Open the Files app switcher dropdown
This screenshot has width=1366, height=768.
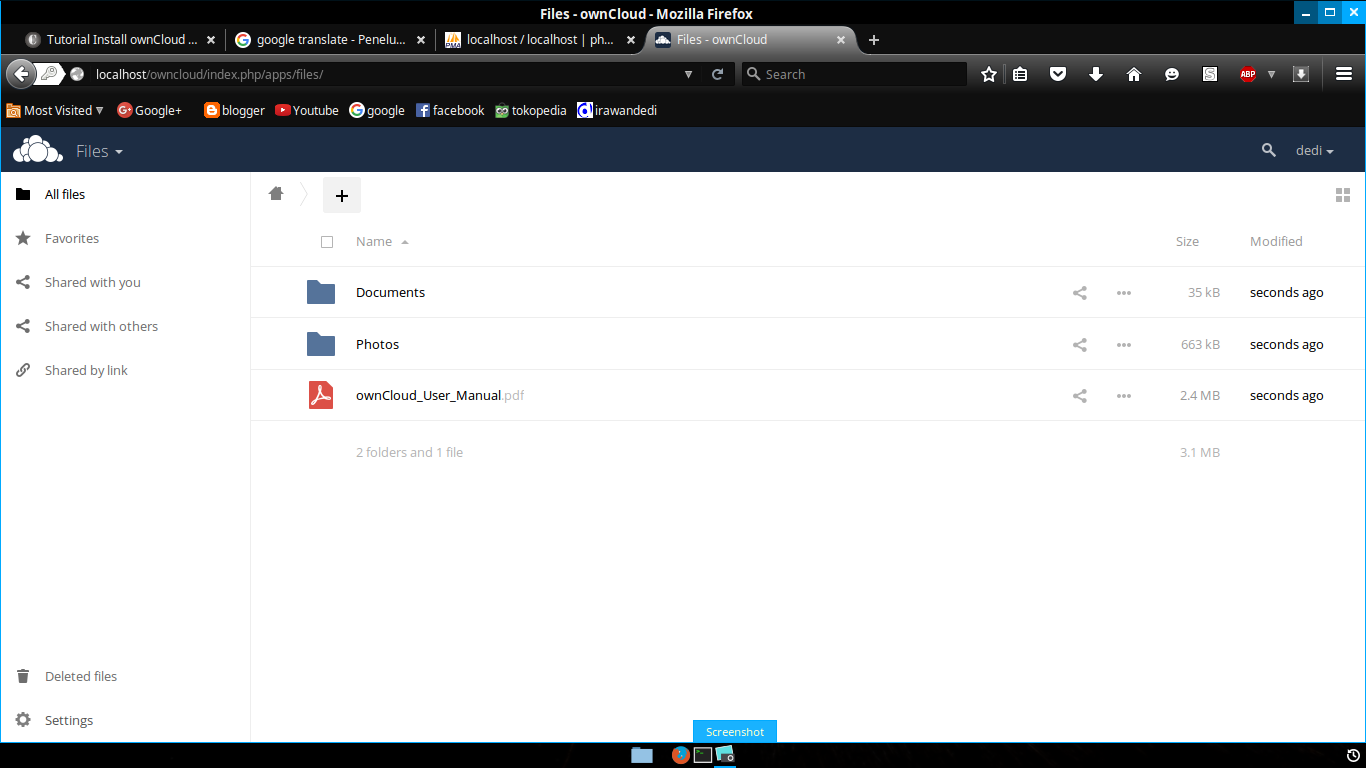pyautogui.click(x=99, y=150)
